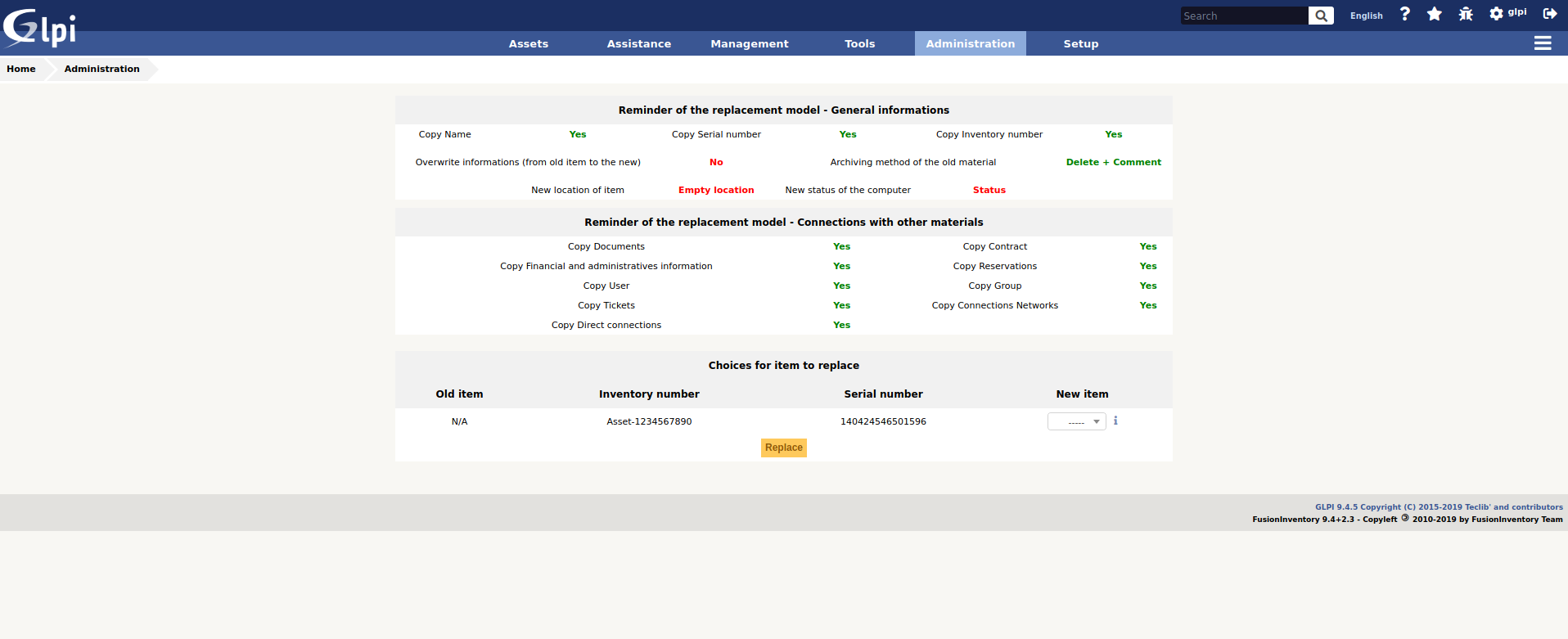Open the Management menu
Viewport: 1568px width, 639px height.
(749, 44)
